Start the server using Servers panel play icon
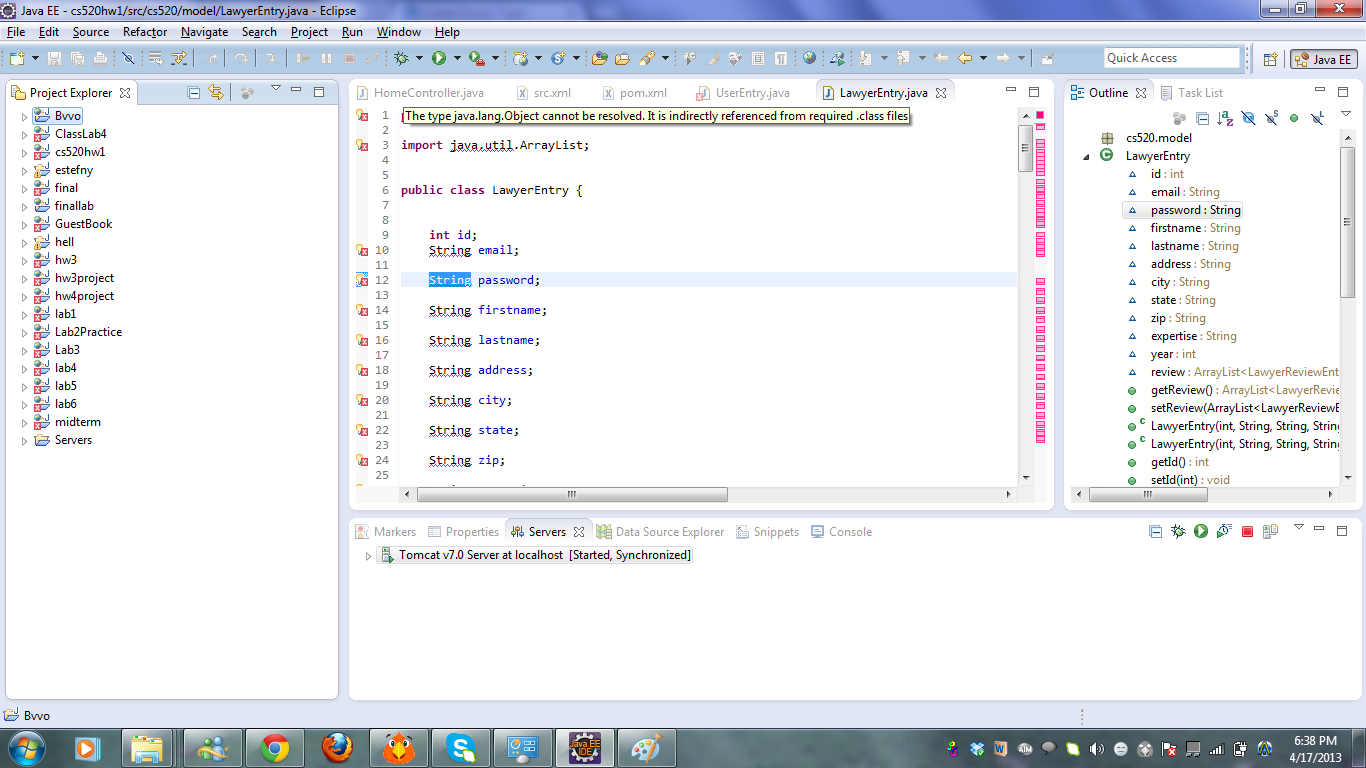This screenshot has width=1366, height=768. (x=1201, y=532)
